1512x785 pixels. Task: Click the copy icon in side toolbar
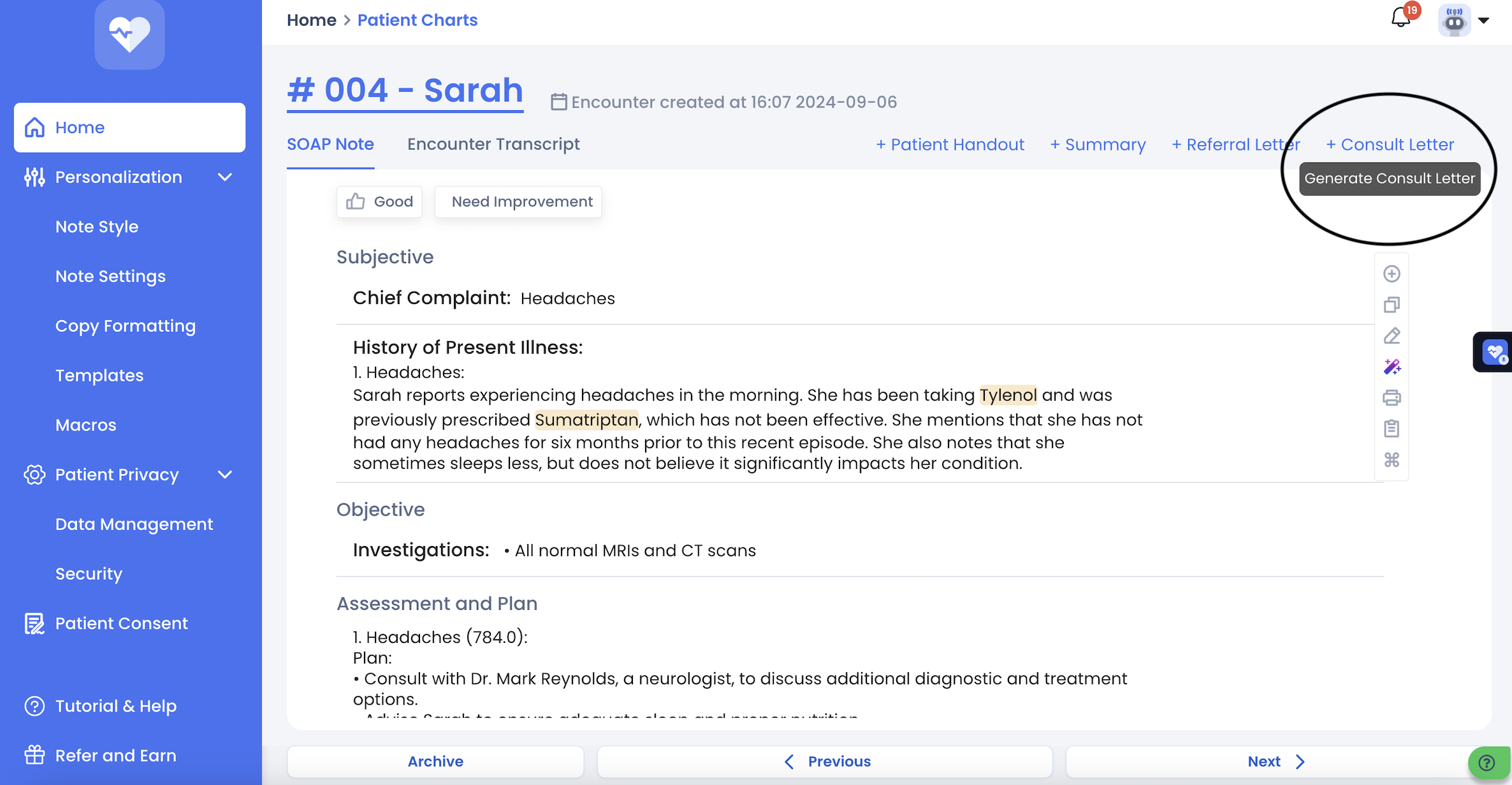coord(1392,305)
